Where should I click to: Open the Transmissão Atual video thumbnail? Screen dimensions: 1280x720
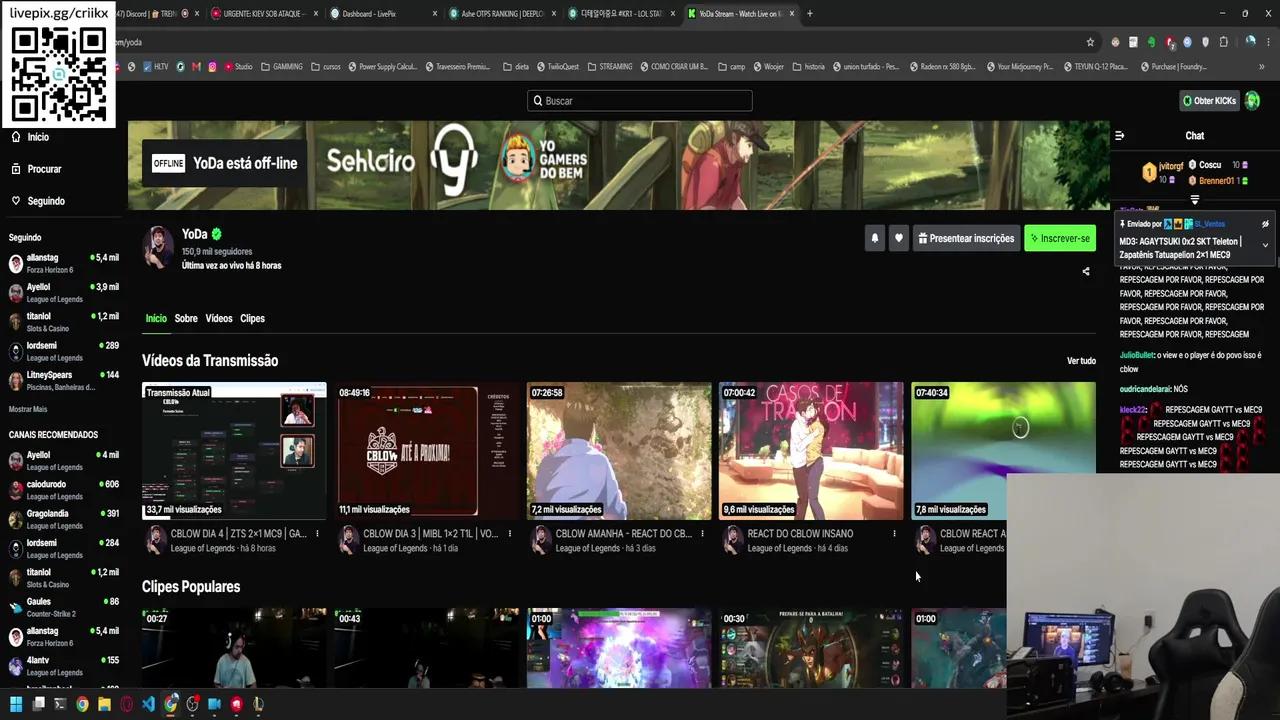click(x=234, y=450)
